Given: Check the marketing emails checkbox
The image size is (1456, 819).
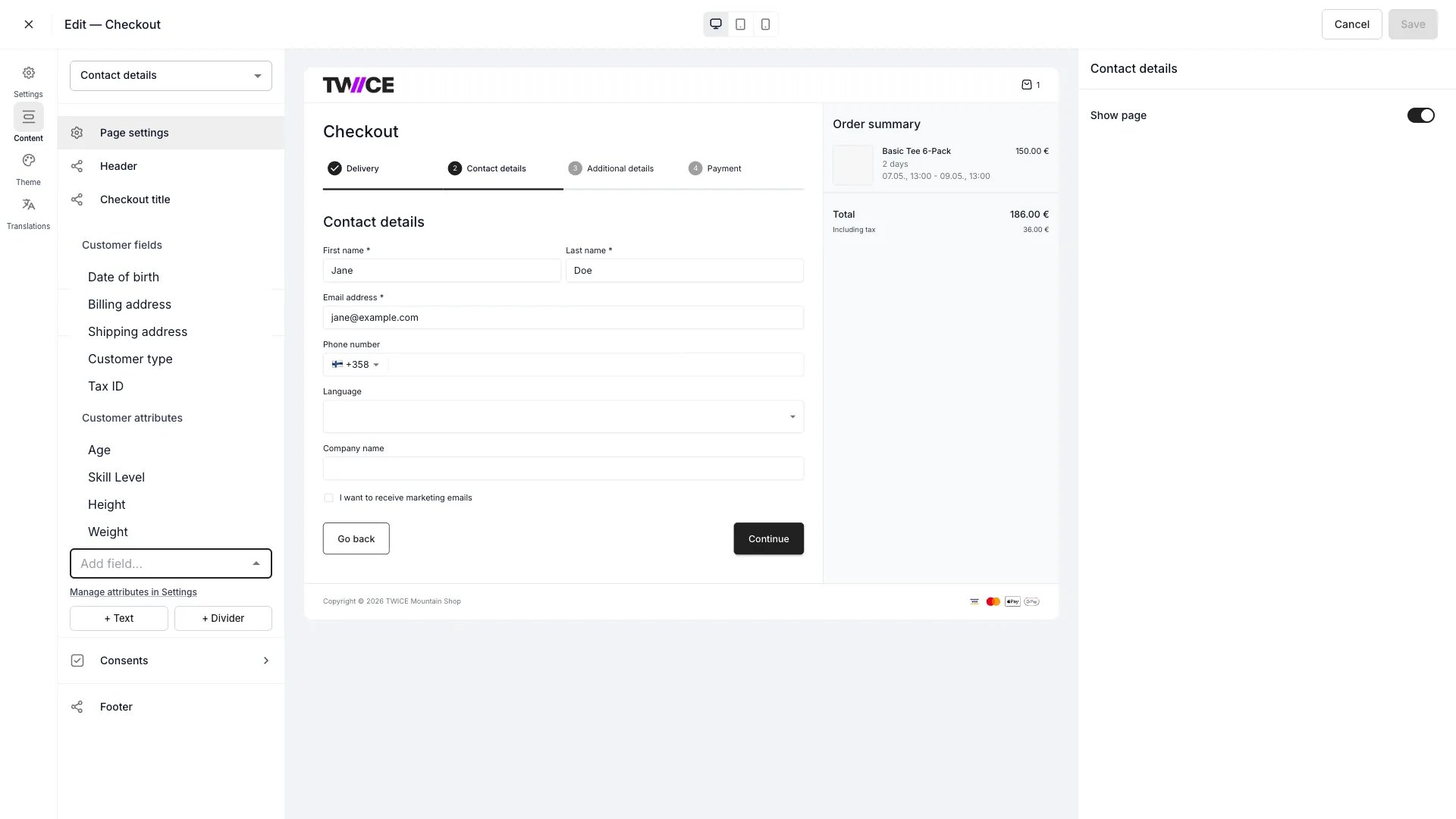Looking at the screenshot, I should pos(328,498).
